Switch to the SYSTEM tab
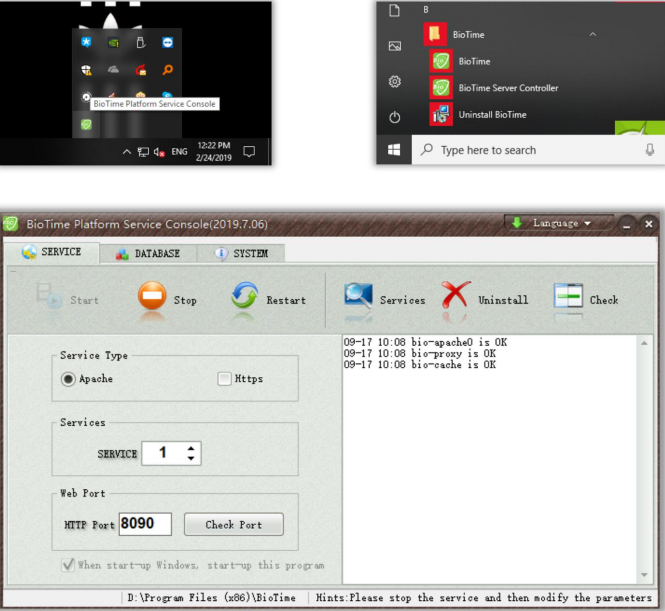Image resolution: width=665 pixels, height=611 pixels. click(241, 254)
